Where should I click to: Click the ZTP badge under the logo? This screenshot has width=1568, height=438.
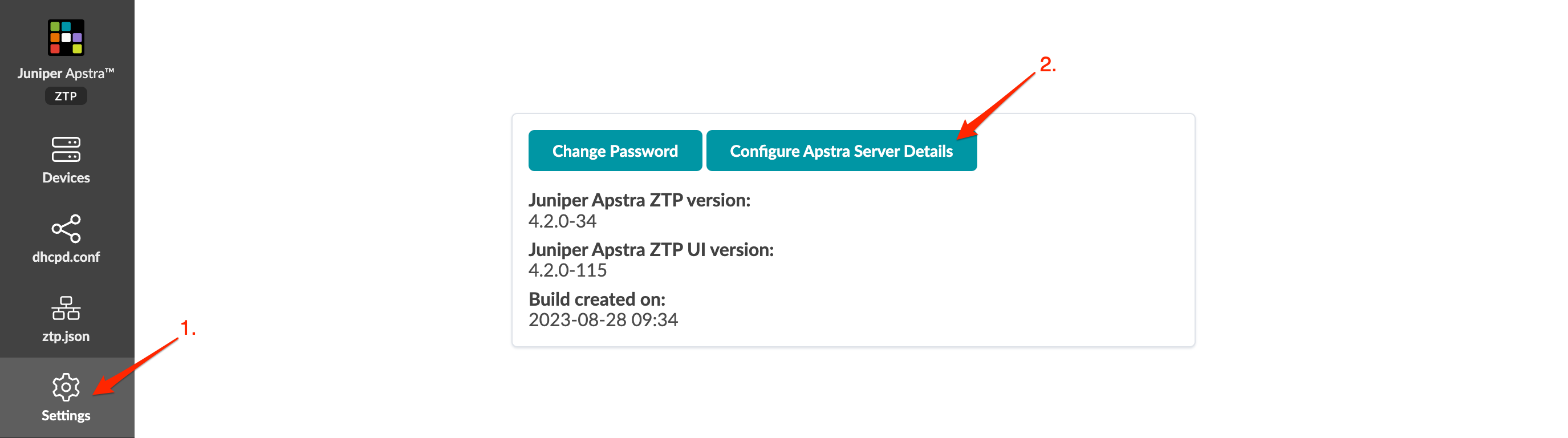tap(66, 96)
